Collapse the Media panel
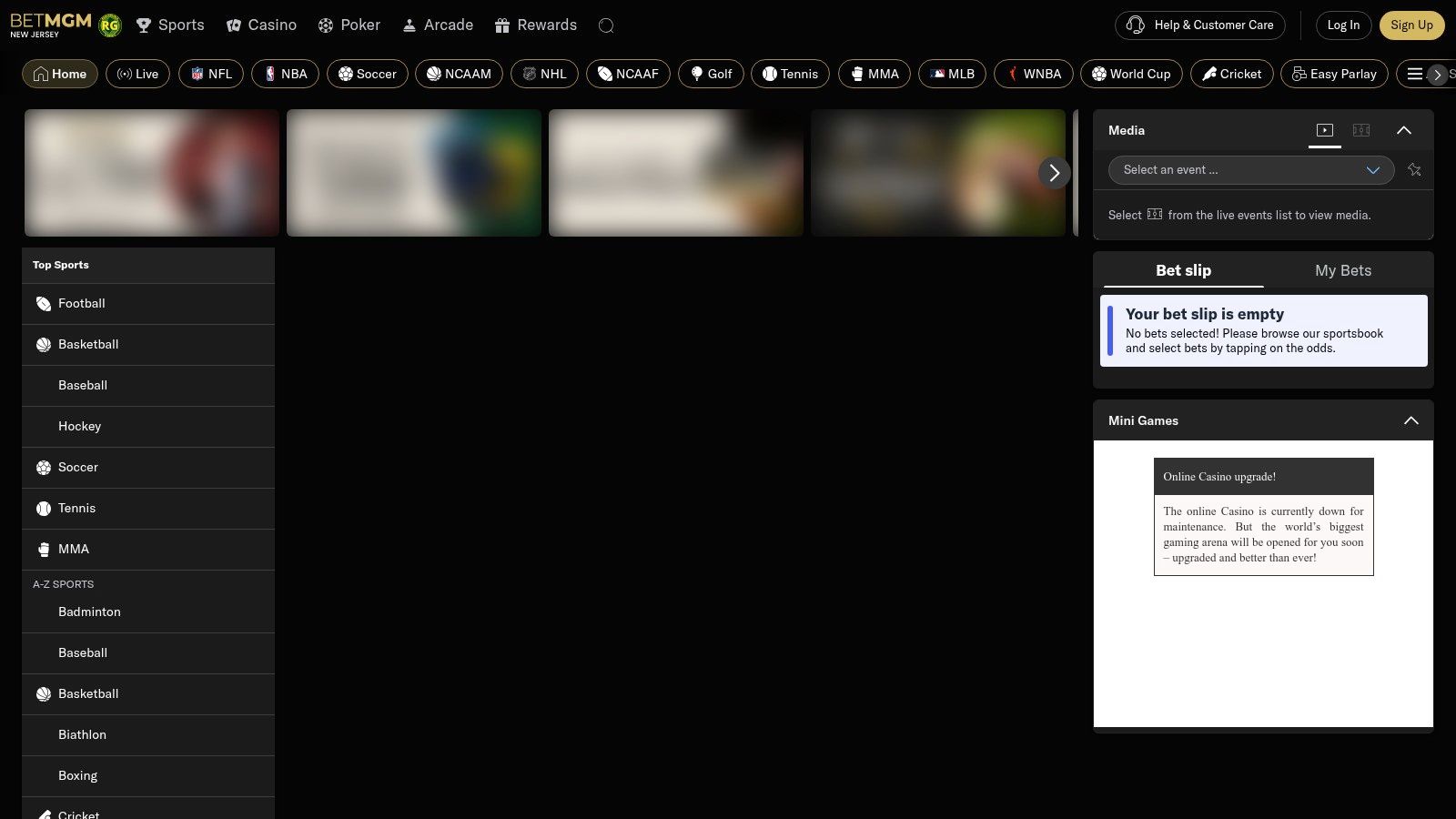The height and width of the screenshot is (819, 1456). tap(1403, 130)
